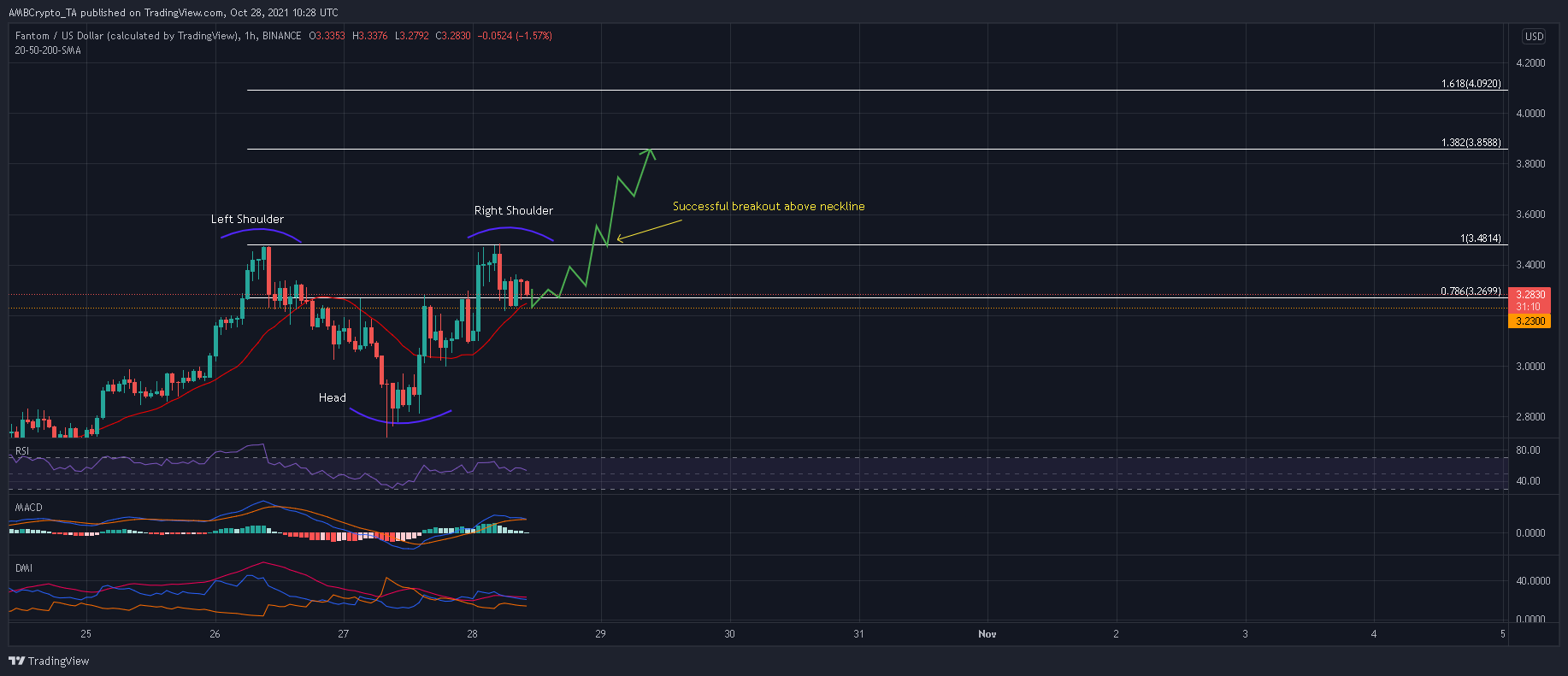Click the 1.382(3.8588) Fibonacci level label
This screenshot has height=676, width=1568.
pyautogui.click(x=1471, y=143)
